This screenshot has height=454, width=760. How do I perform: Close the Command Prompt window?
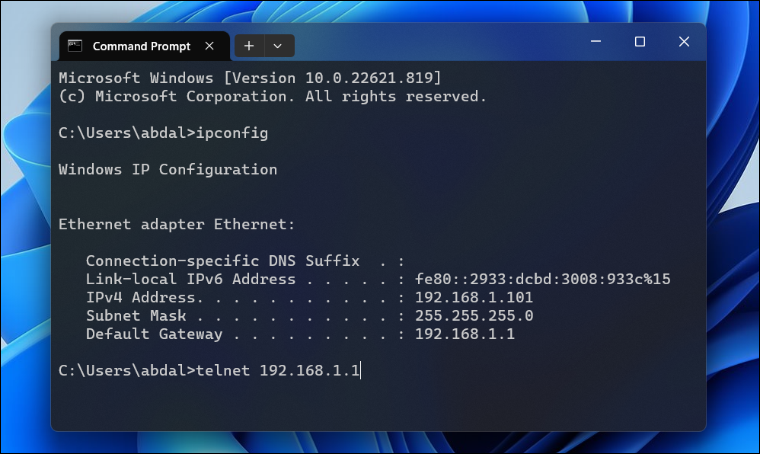pos(683,42)
